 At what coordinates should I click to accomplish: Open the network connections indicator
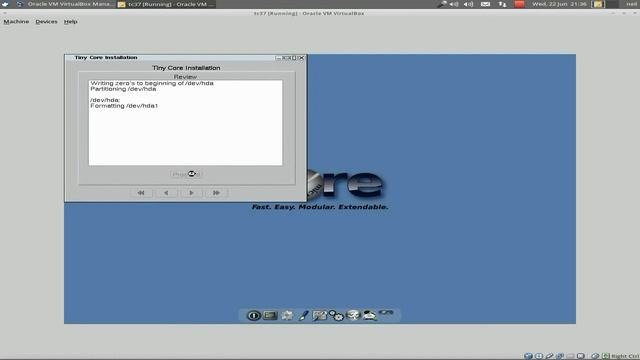pyautogui.click(x=502, y=4)
